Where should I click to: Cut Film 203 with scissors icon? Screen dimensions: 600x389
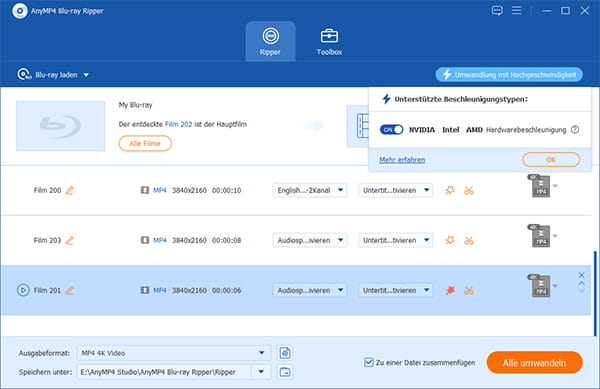point(469,241)
